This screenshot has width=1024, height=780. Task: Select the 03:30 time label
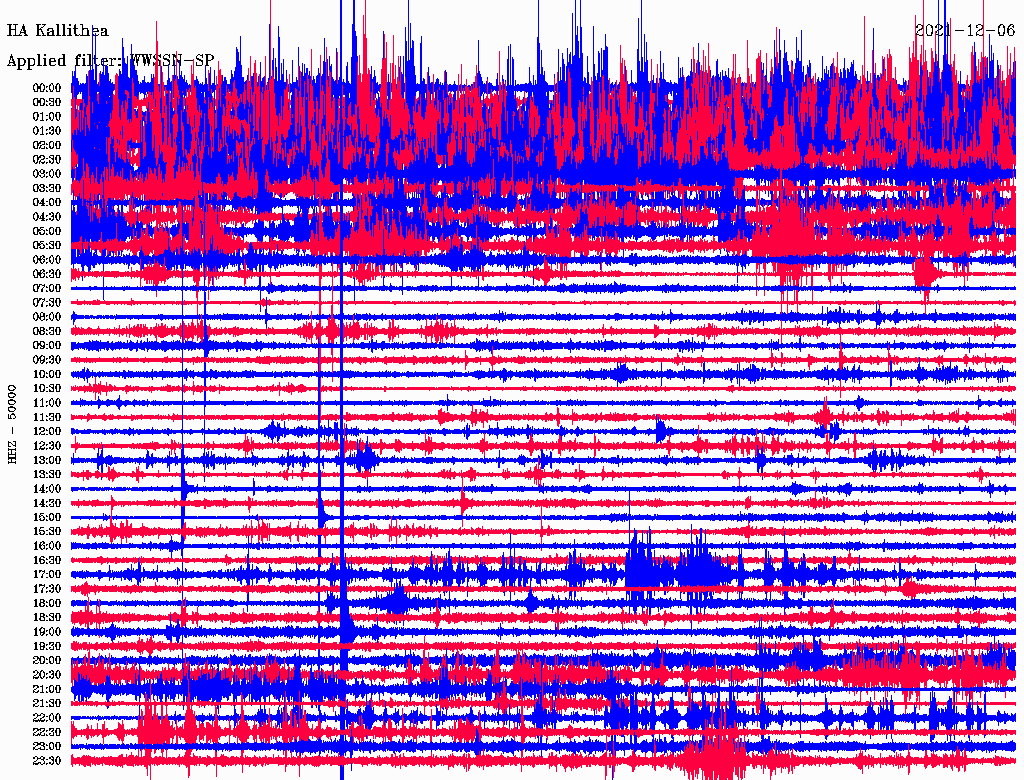pyautogui.click(x=47, y=188)
